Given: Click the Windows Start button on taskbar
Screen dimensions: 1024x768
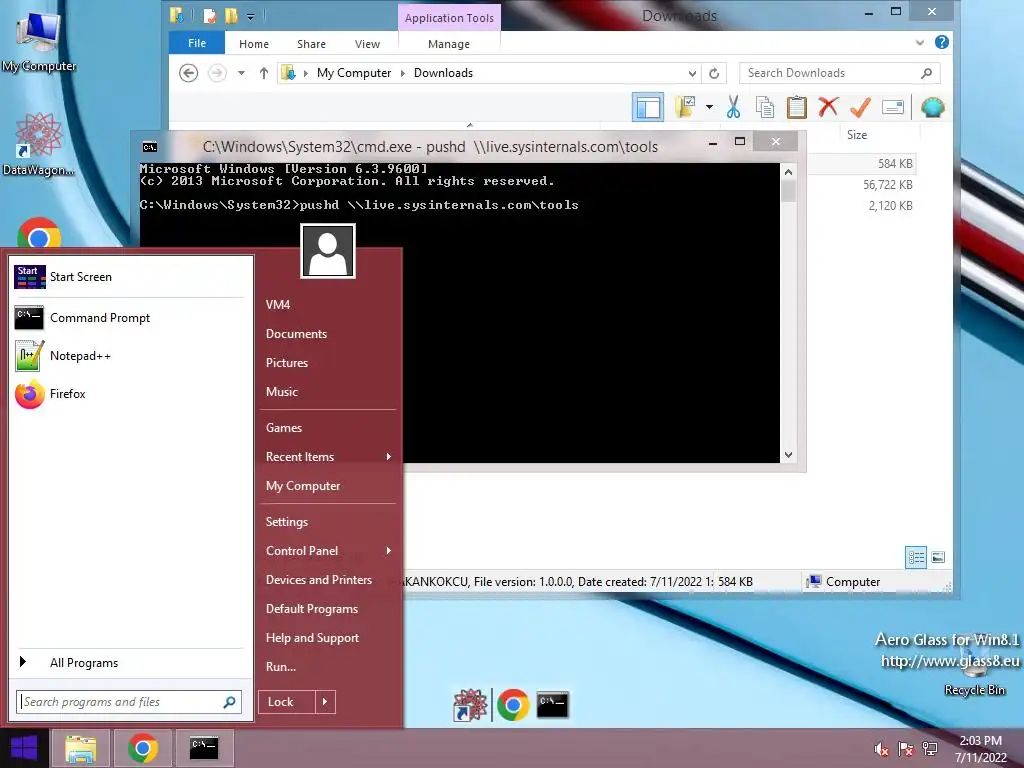Looking at the screenshot, I should (24, 748).
